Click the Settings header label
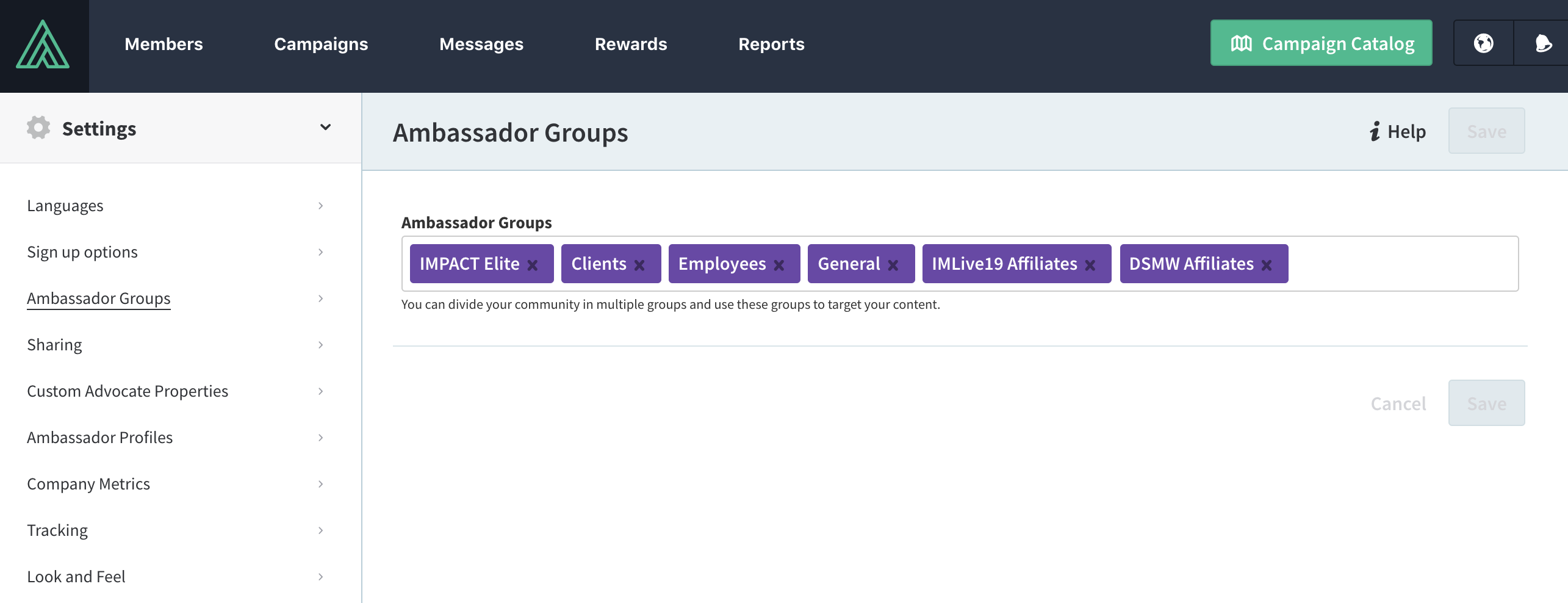The image size is (1568, 603). pos(99,129)
